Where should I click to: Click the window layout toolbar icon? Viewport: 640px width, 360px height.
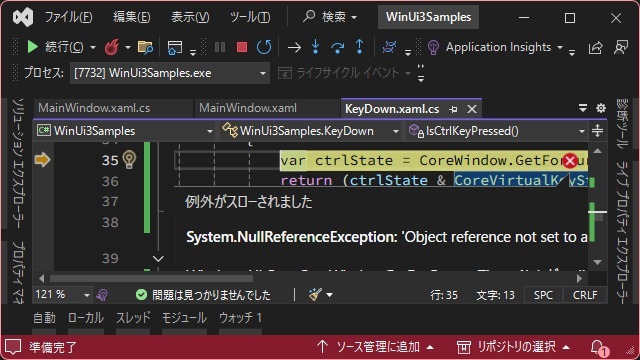point(175,47)
